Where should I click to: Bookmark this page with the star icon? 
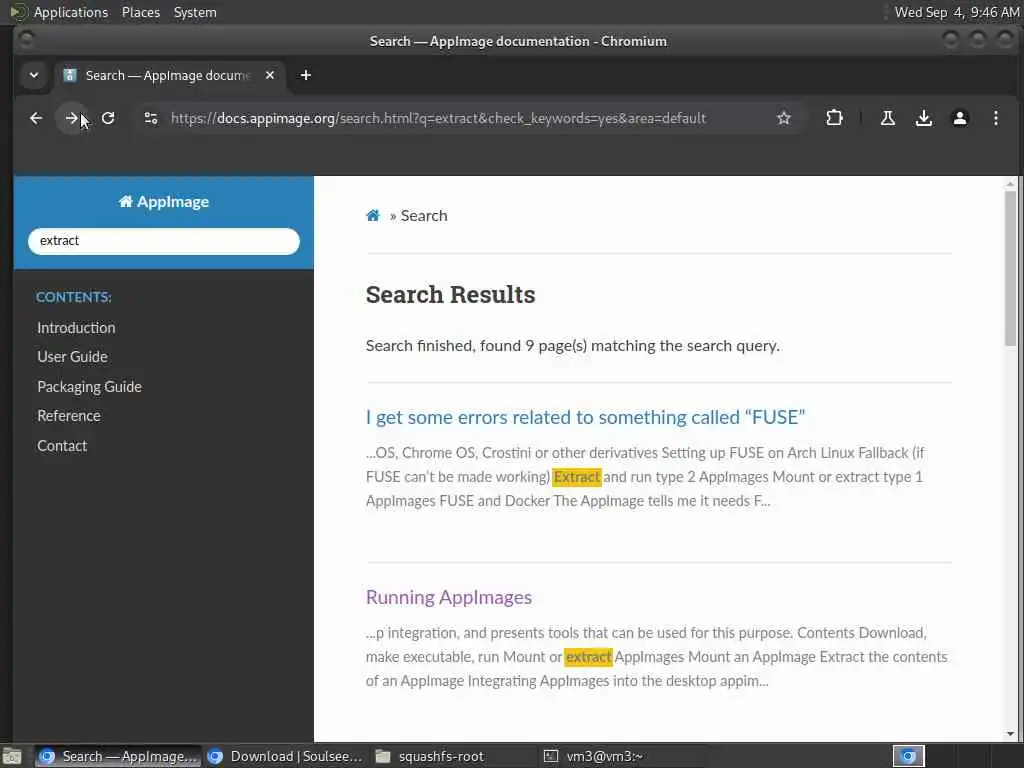pyautogui.click(x=784, y=118)
